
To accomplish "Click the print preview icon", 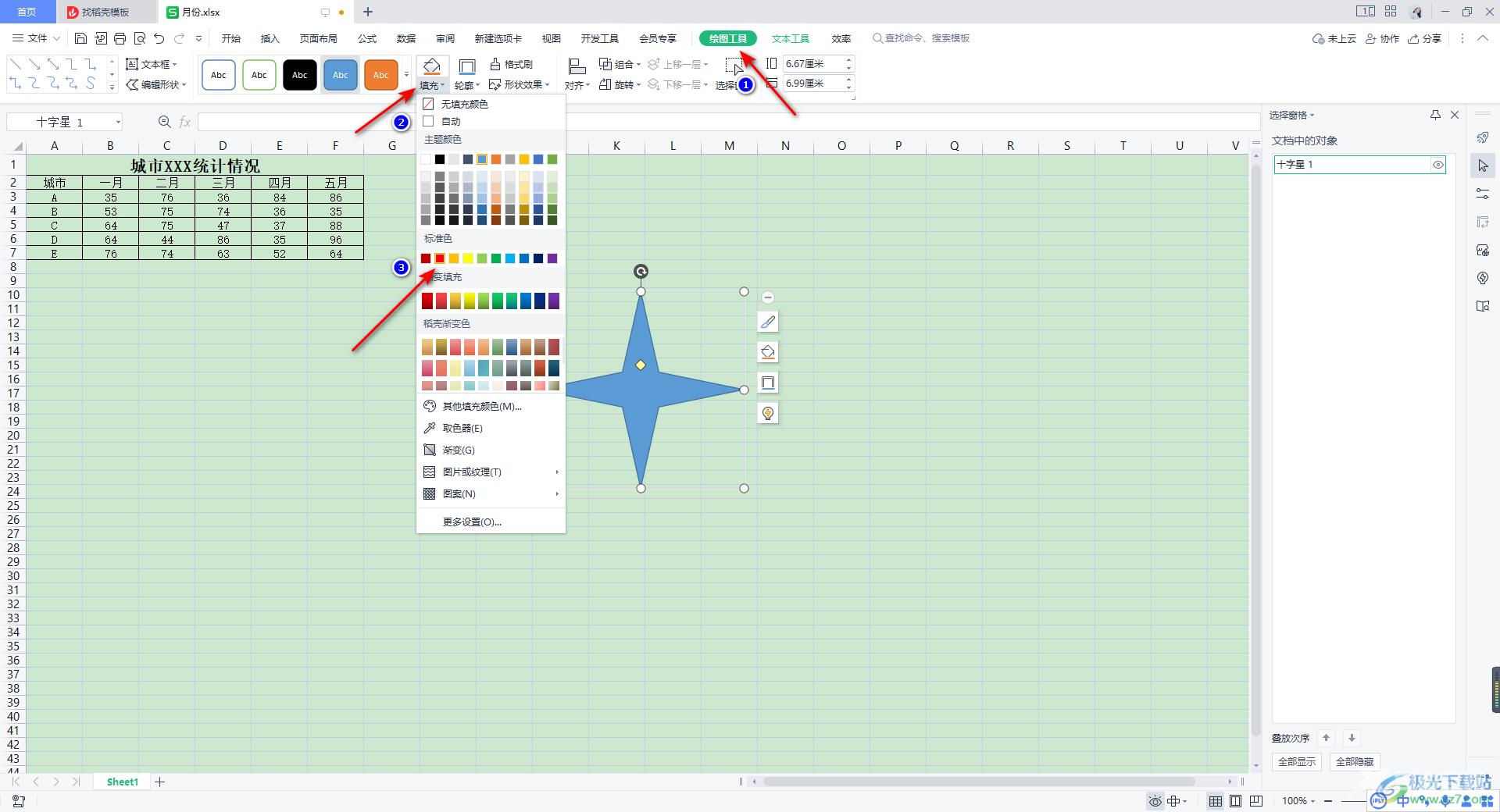I will pos(140,38).
